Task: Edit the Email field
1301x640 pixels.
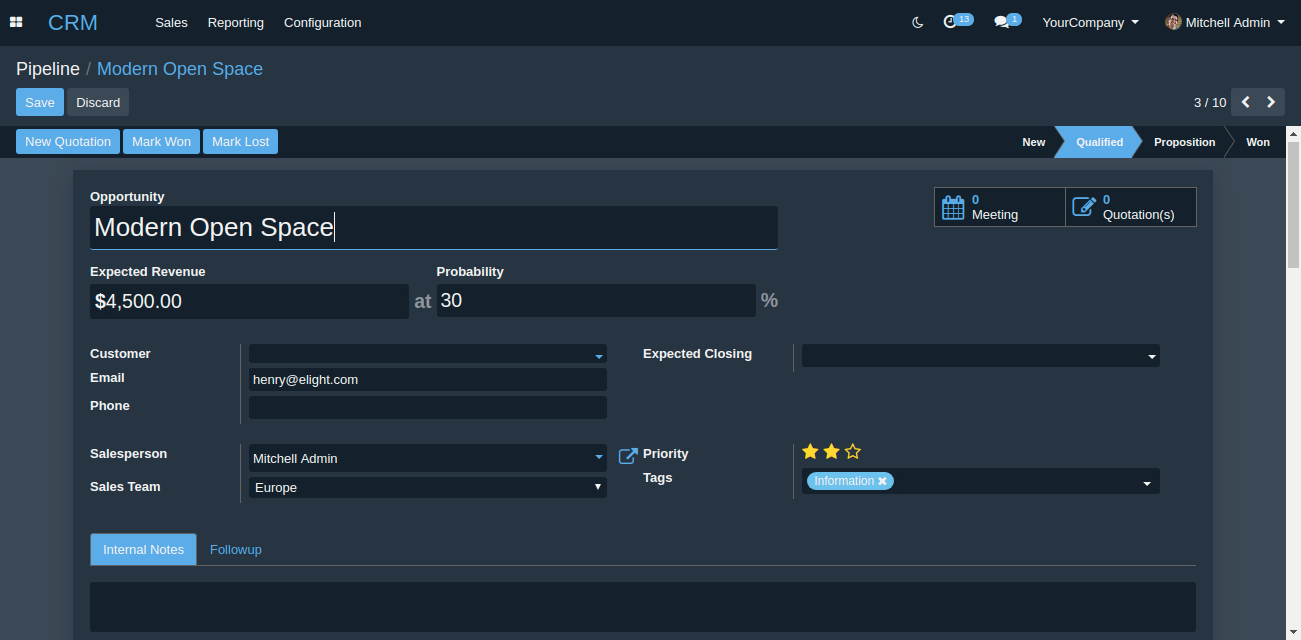Action: 428,380
